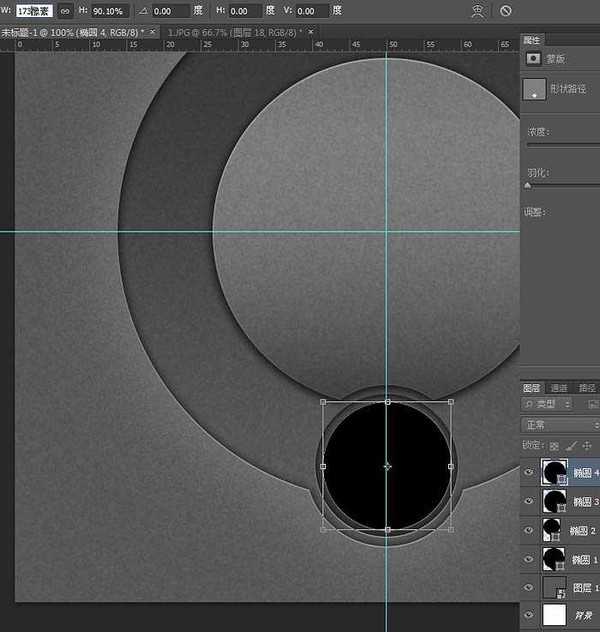Switch to the 通道 (Channels) tab
The height and width of the screenshot is (632, 600).
[559, 388]
